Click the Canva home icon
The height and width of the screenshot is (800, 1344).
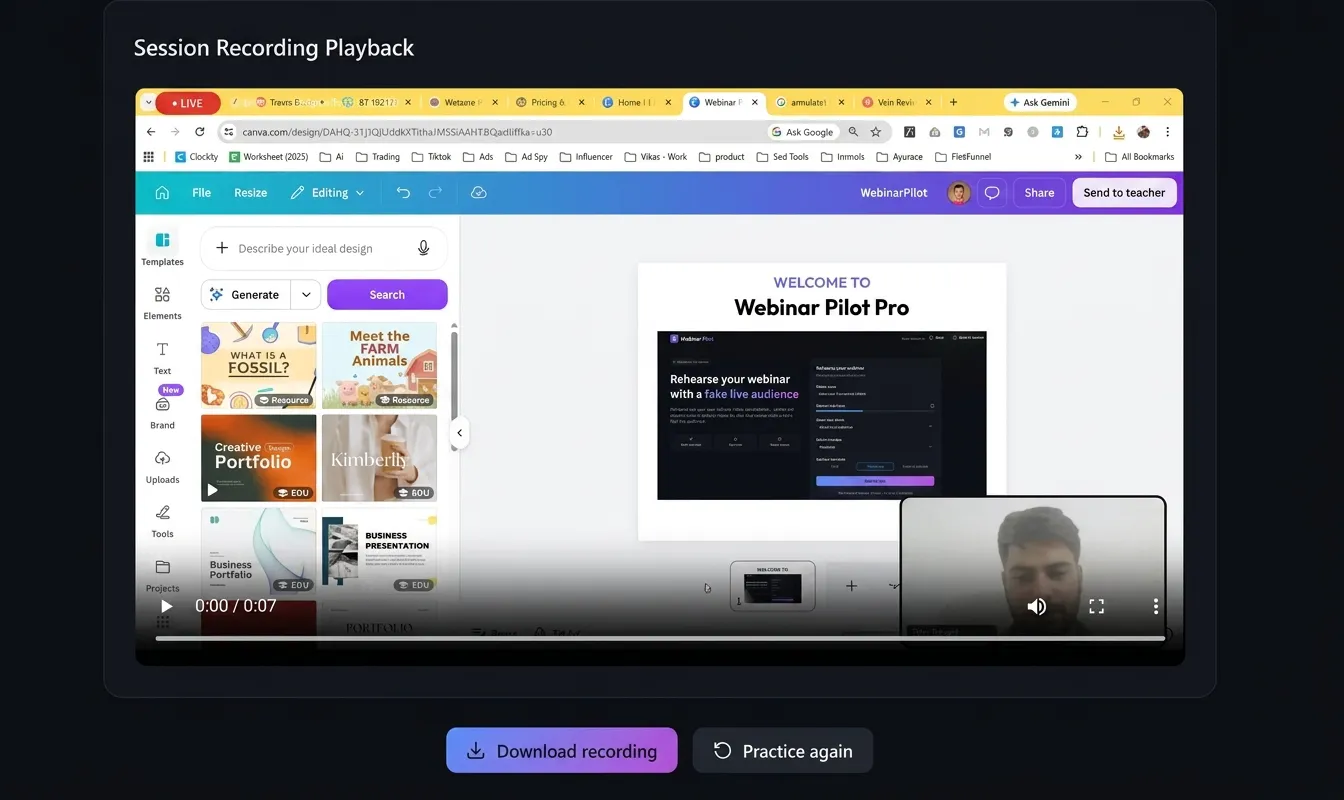coord(162,193)
